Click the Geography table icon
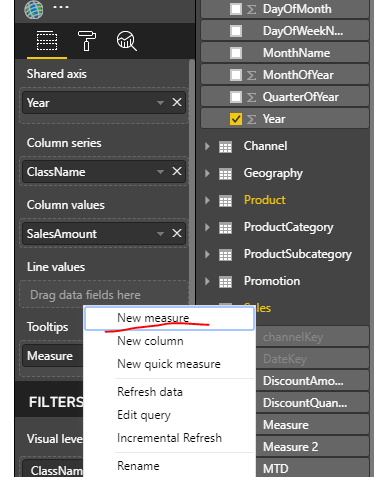This screenshot has width=374, height=477. [x=225, y=174]
